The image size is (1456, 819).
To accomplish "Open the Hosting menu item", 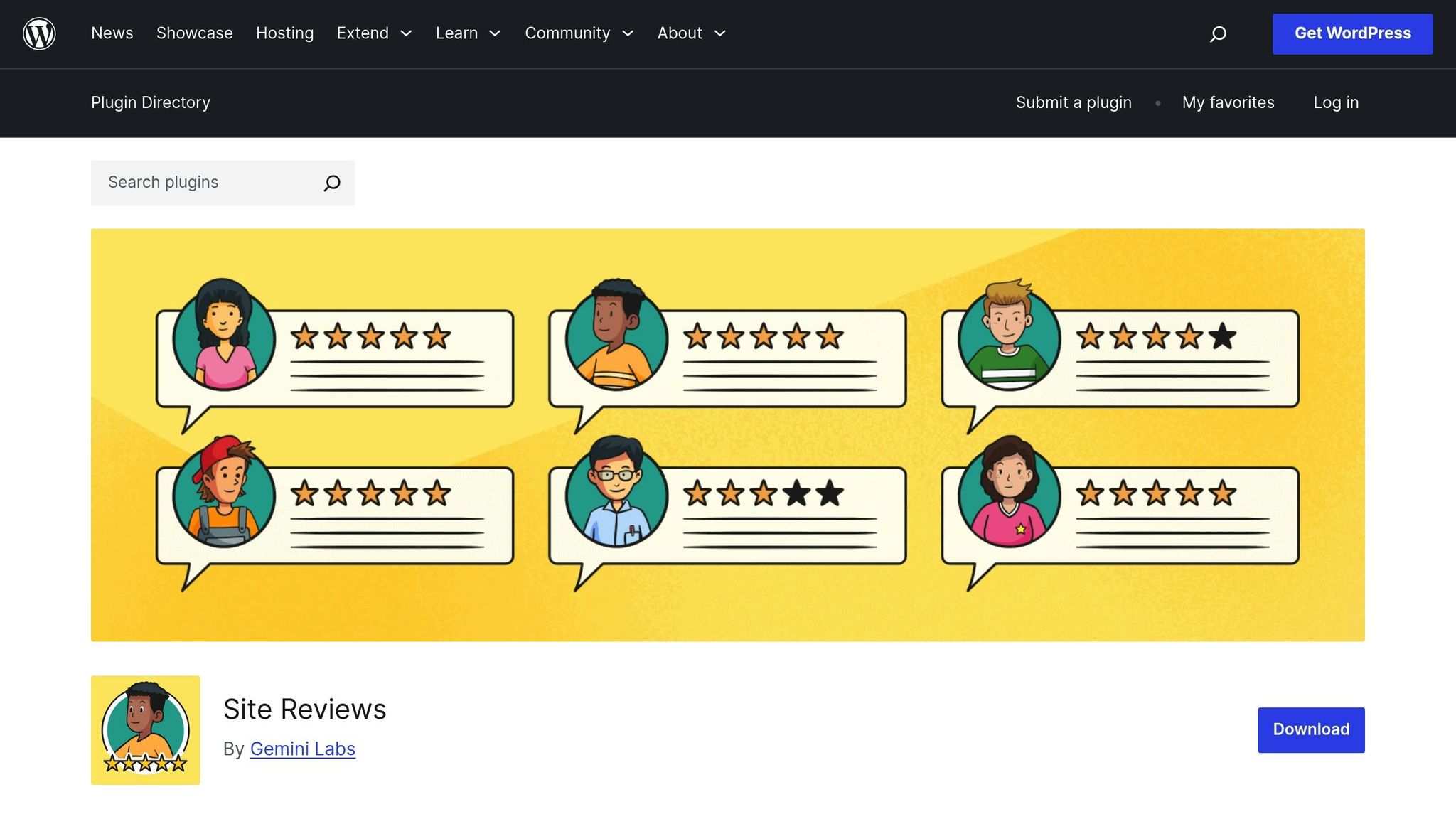I will click(284, 33).
